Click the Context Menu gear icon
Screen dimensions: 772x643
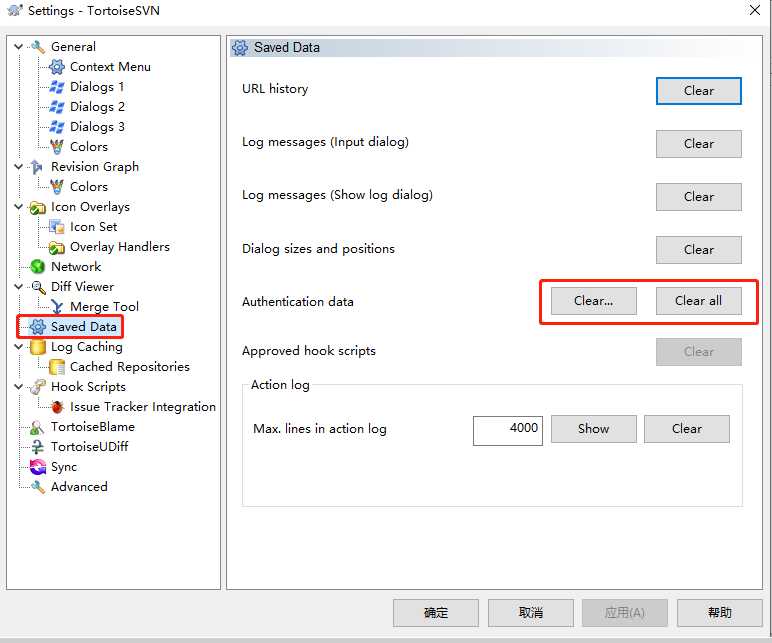point(57,66)
